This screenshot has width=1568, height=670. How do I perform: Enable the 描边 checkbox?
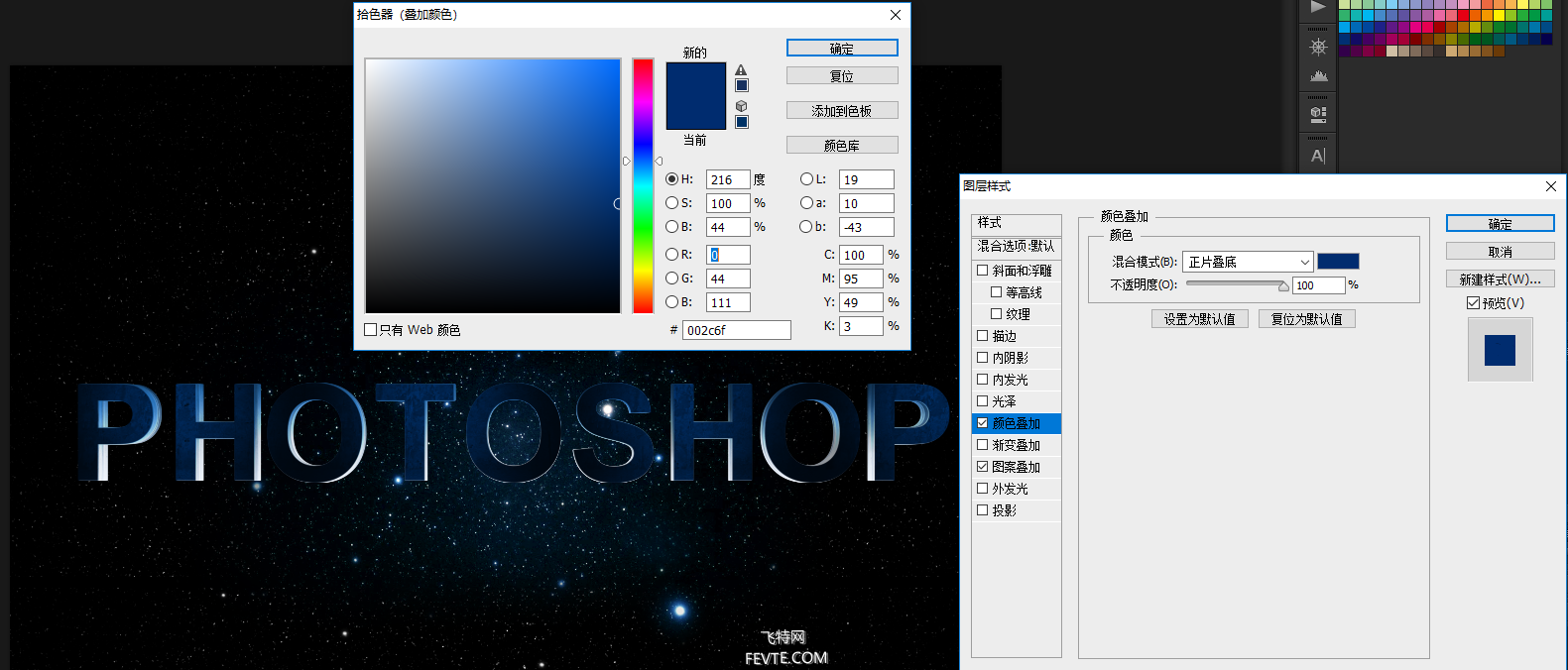click(983, 336)
